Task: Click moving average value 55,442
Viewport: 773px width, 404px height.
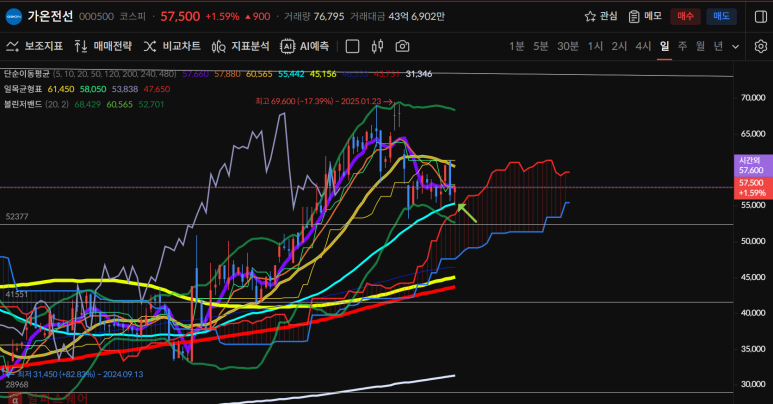Action: point(291,74)
